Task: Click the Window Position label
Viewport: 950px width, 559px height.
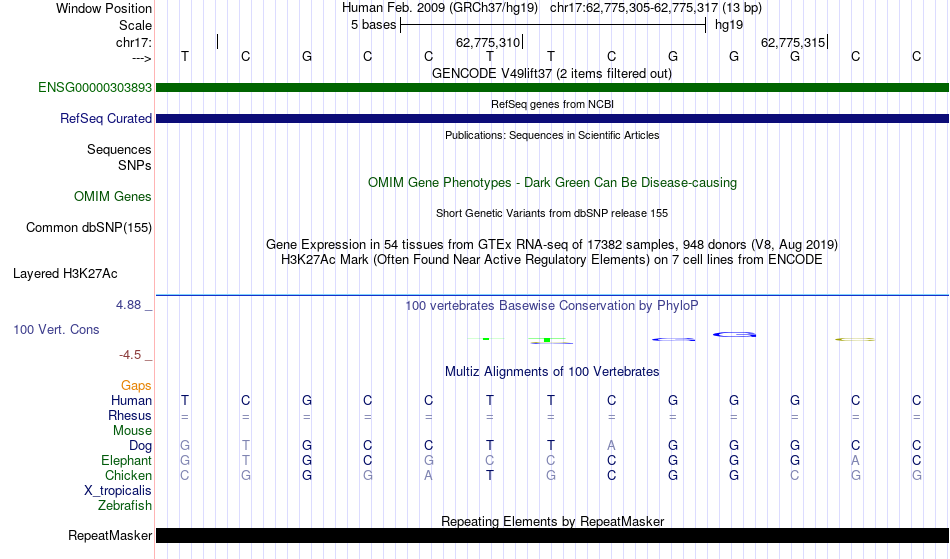Action: click(104, 8)
